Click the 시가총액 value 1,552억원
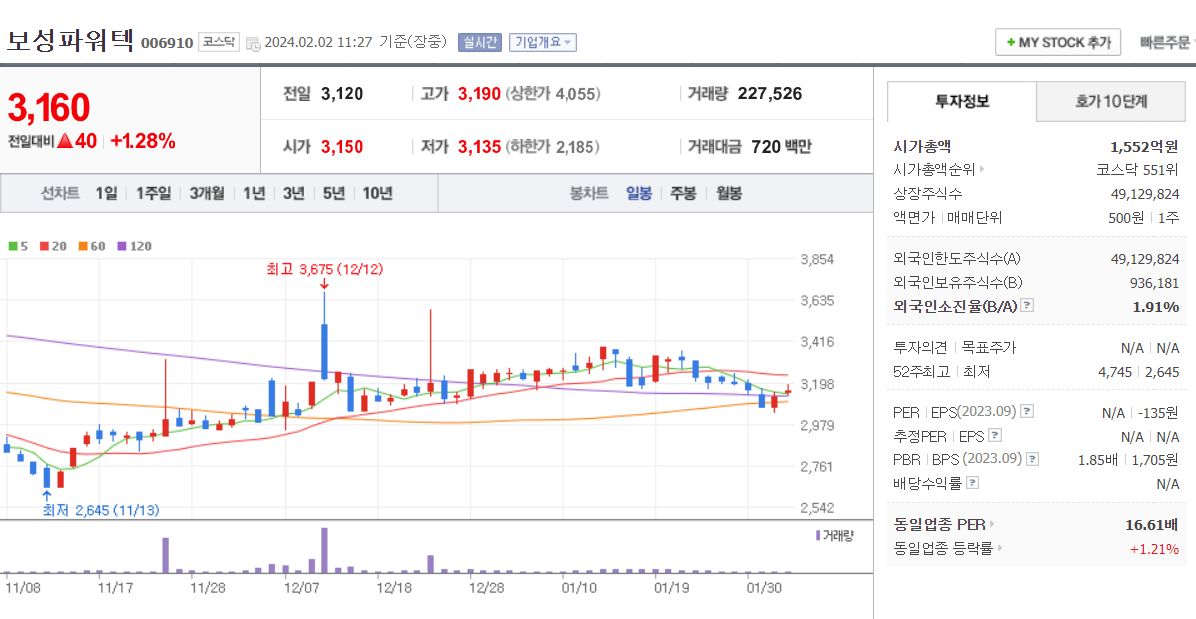The image size is (1196, 619). (x=1144, y=146)
